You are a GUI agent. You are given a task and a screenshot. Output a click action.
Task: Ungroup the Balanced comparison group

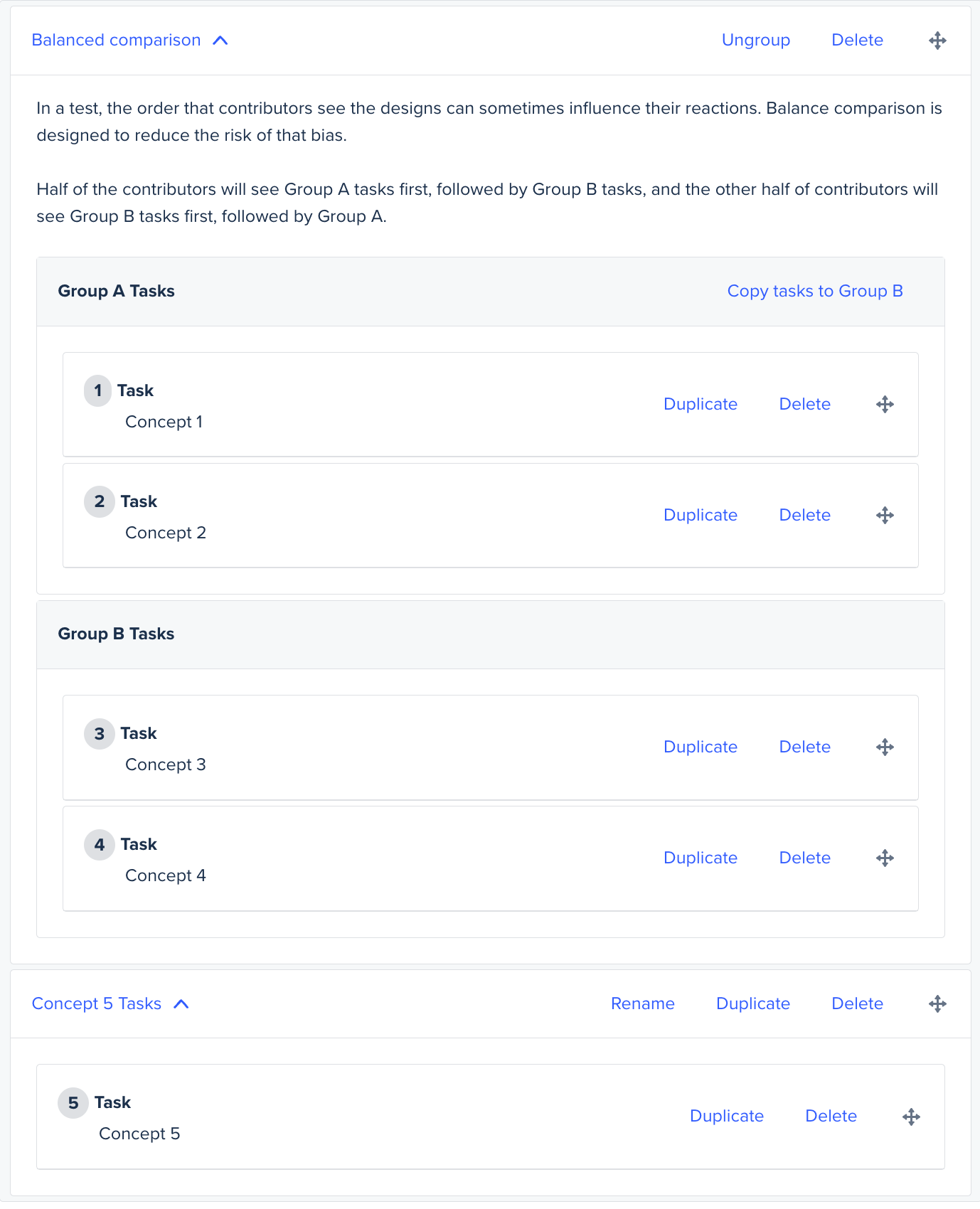pyautogui.click(x=755, y=41)
